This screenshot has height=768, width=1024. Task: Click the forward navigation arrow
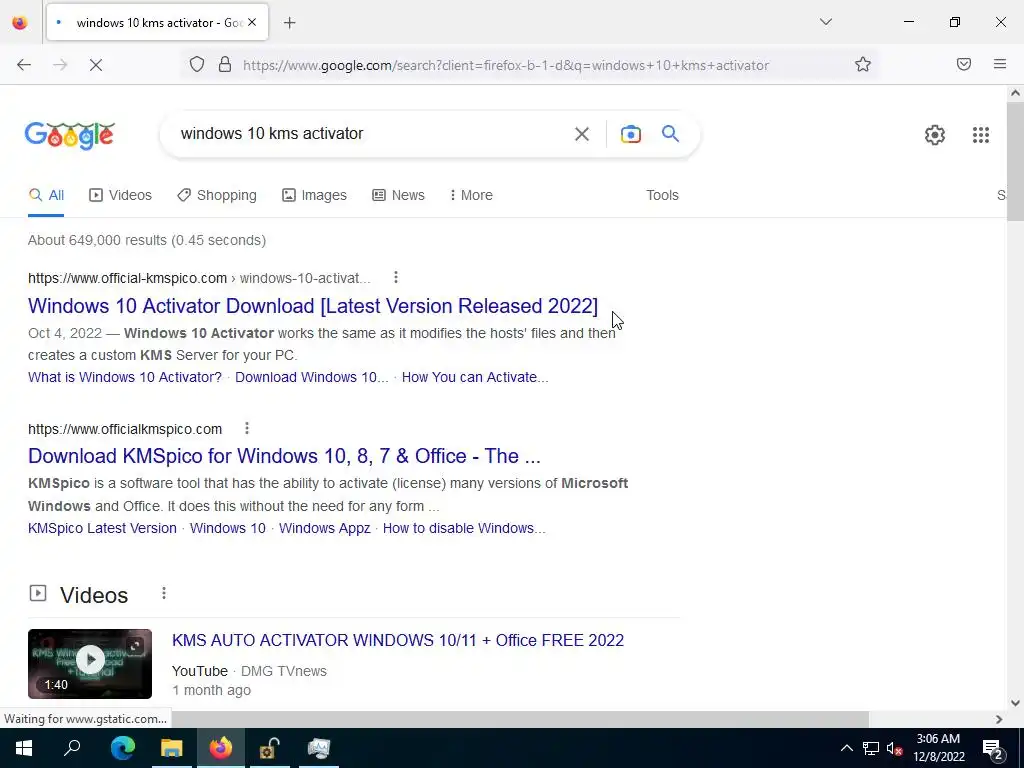(x=60, y=65)
